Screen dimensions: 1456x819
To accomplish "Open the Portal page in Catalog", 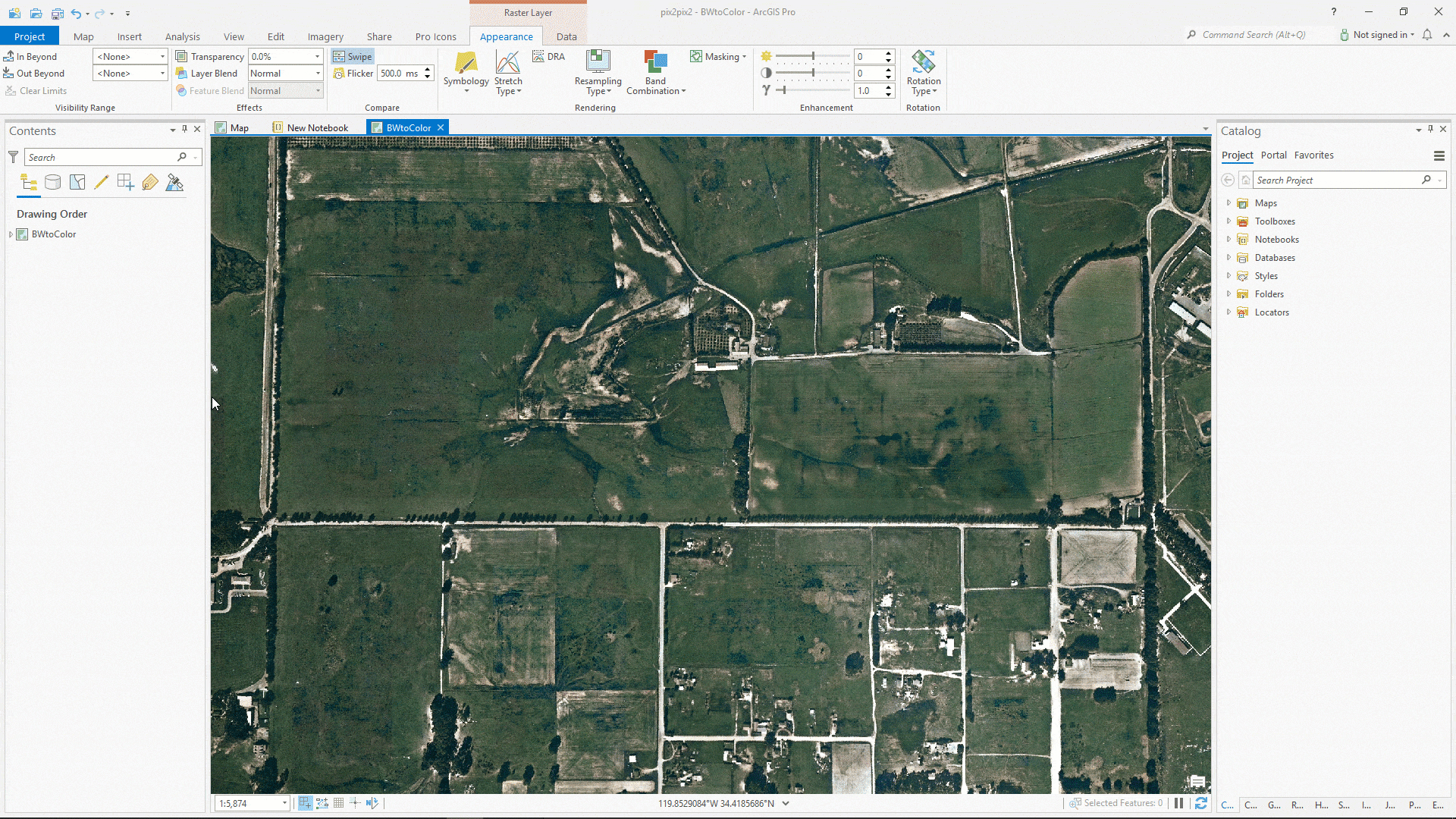I will point(1273,155).
